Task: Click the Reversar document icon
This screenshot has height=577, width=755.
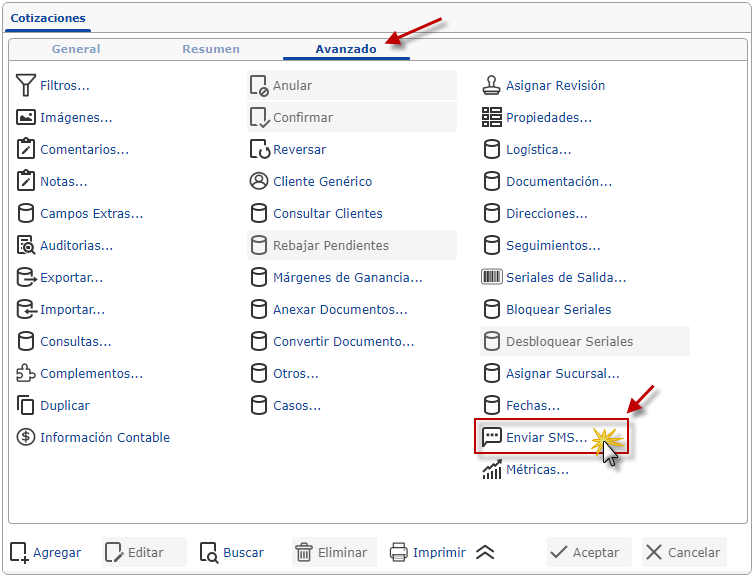Action: coord(260,149)
